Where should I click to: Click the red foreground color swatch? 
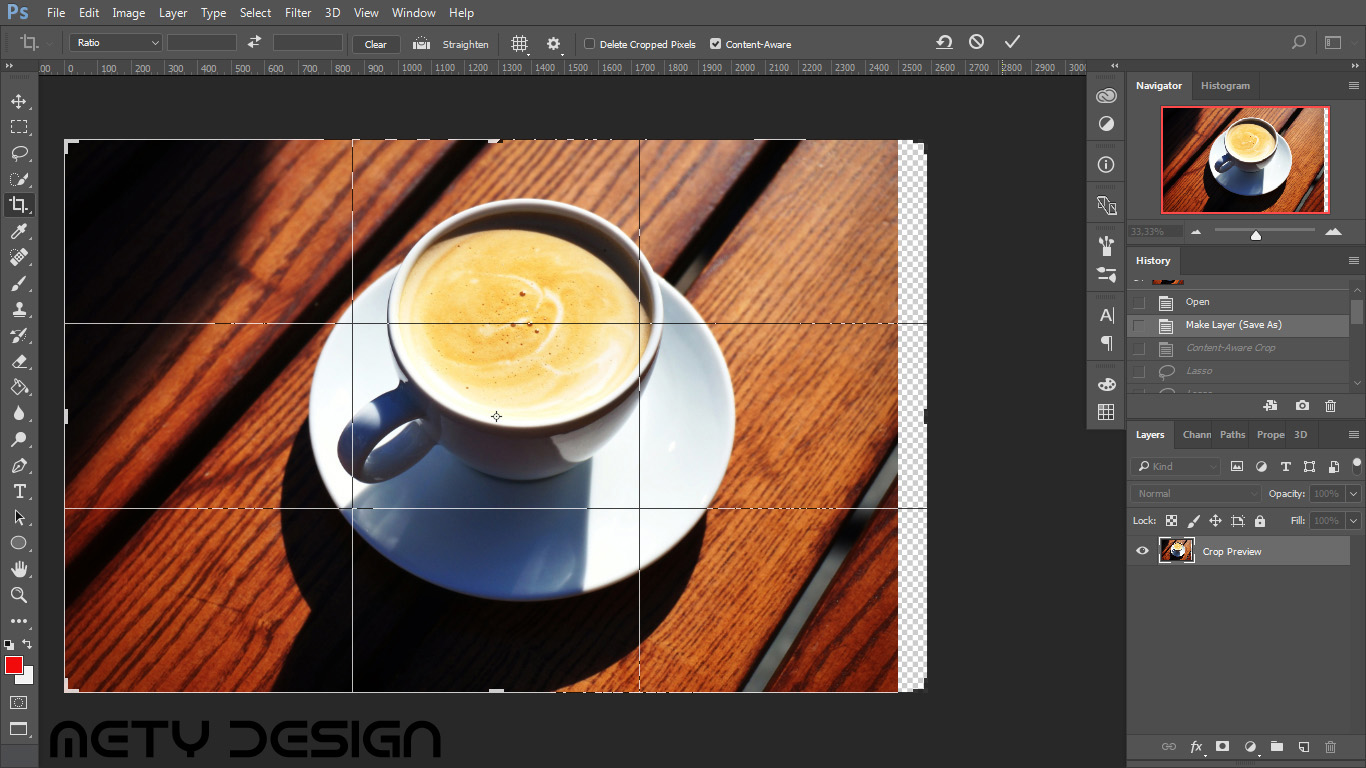coord(13,665)
